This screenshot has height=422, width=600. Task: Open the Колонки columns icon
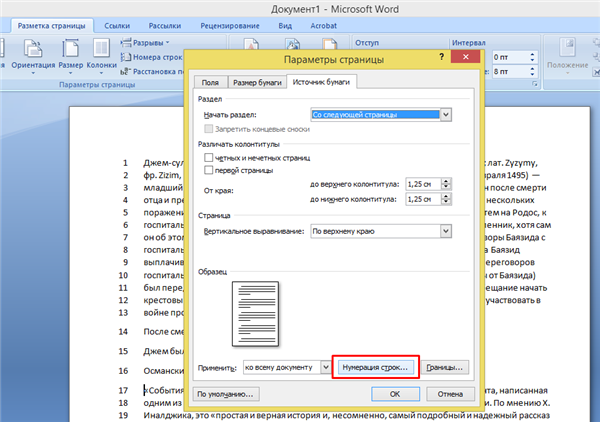click(101, 49)
